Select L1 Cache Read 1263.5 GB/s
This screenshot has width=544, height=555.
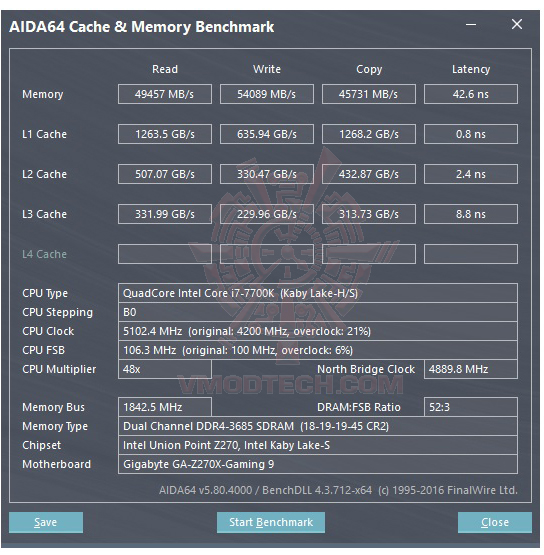[165, 134]
